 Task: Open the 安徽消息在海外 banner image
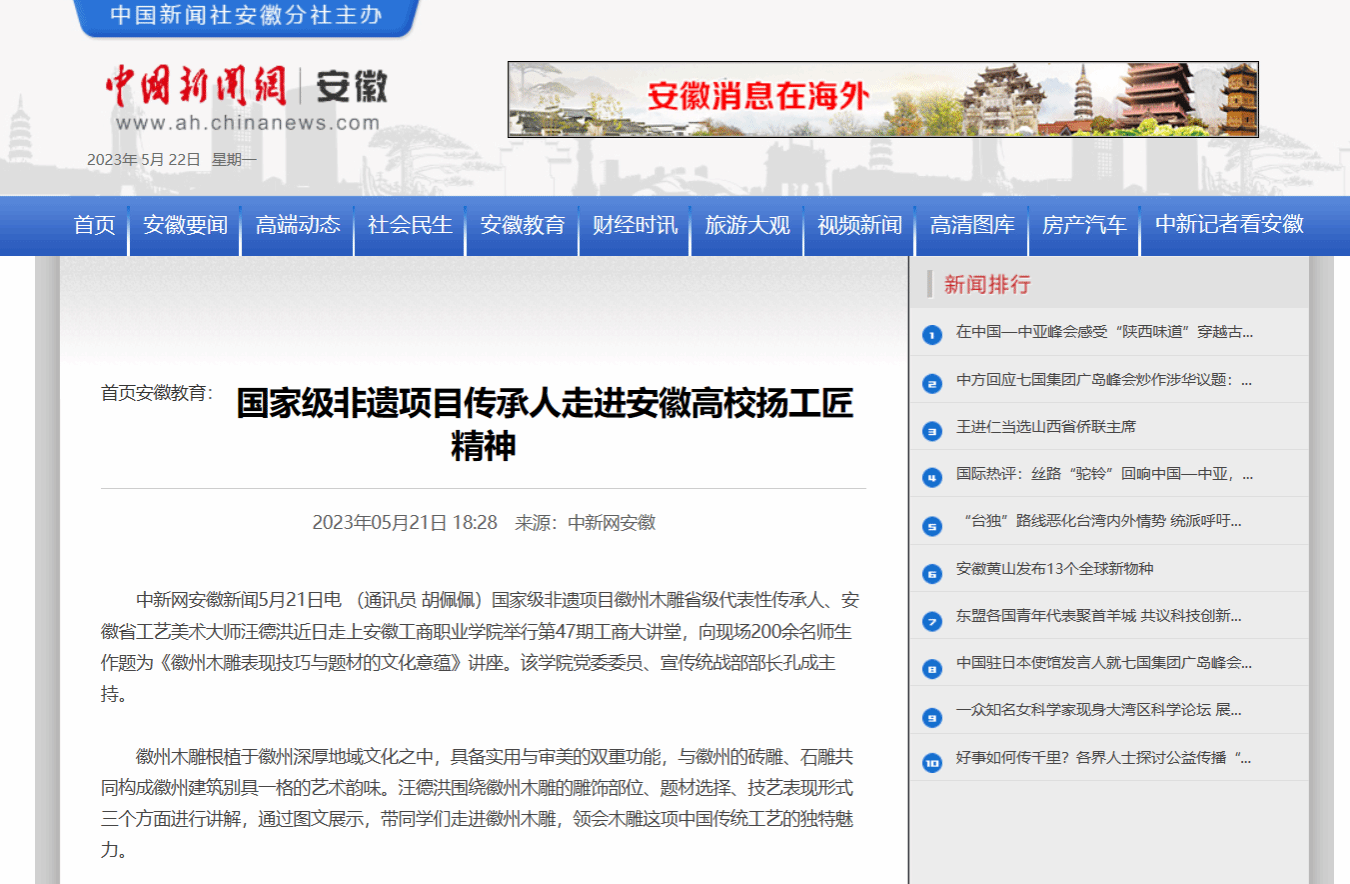tap(882, 99)
